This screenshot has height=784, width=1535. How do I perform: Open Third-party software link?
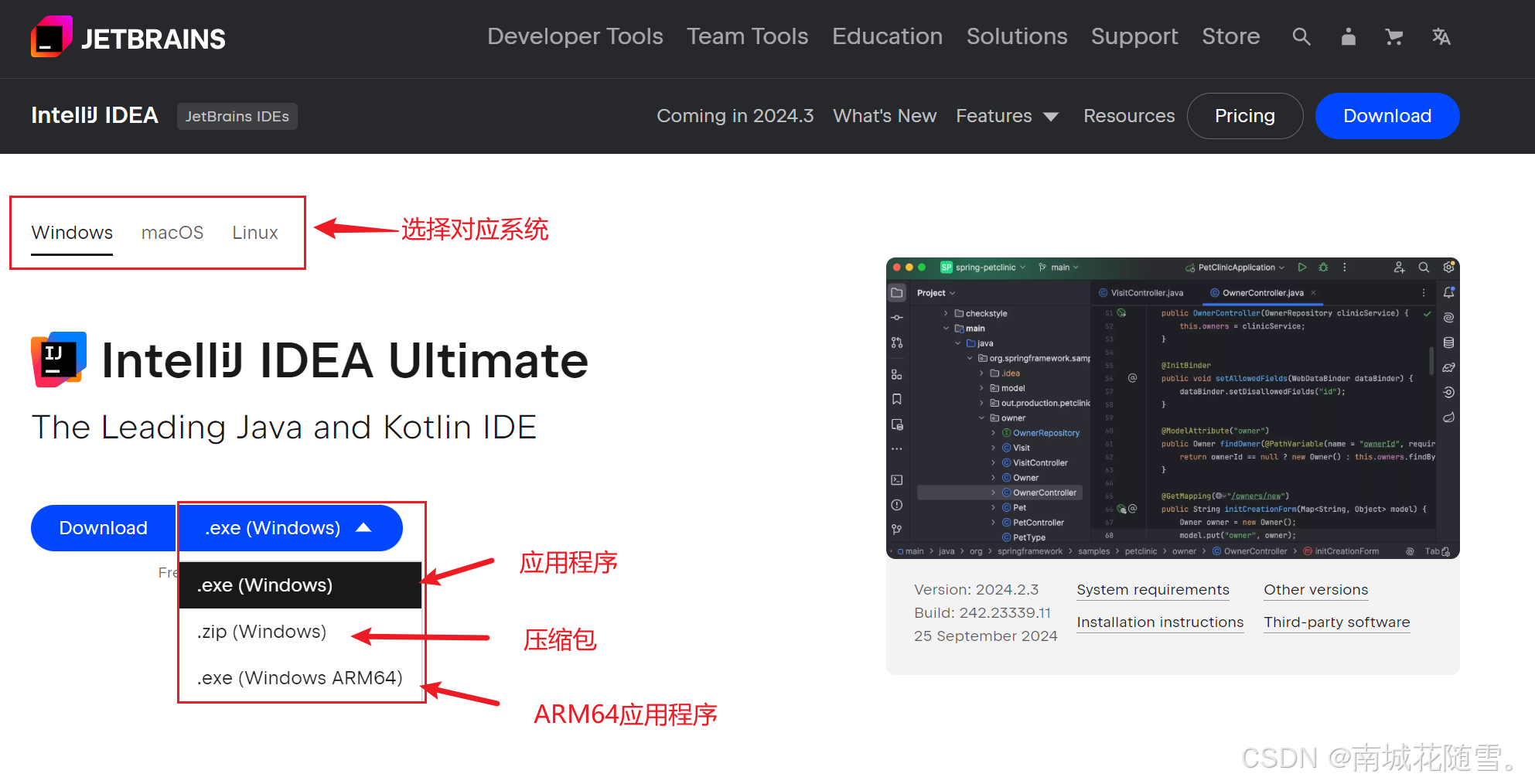tap(1337, 622)
